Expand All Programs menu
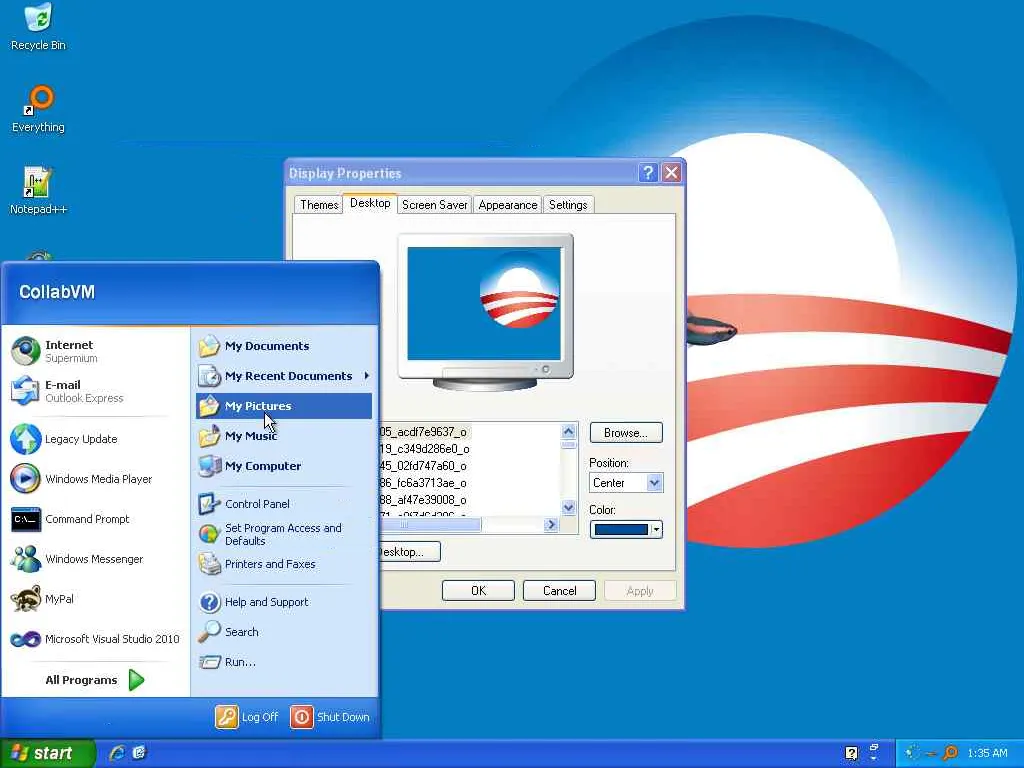The width and height of the screenshot is (1024, 768). [x=93, y=680]
